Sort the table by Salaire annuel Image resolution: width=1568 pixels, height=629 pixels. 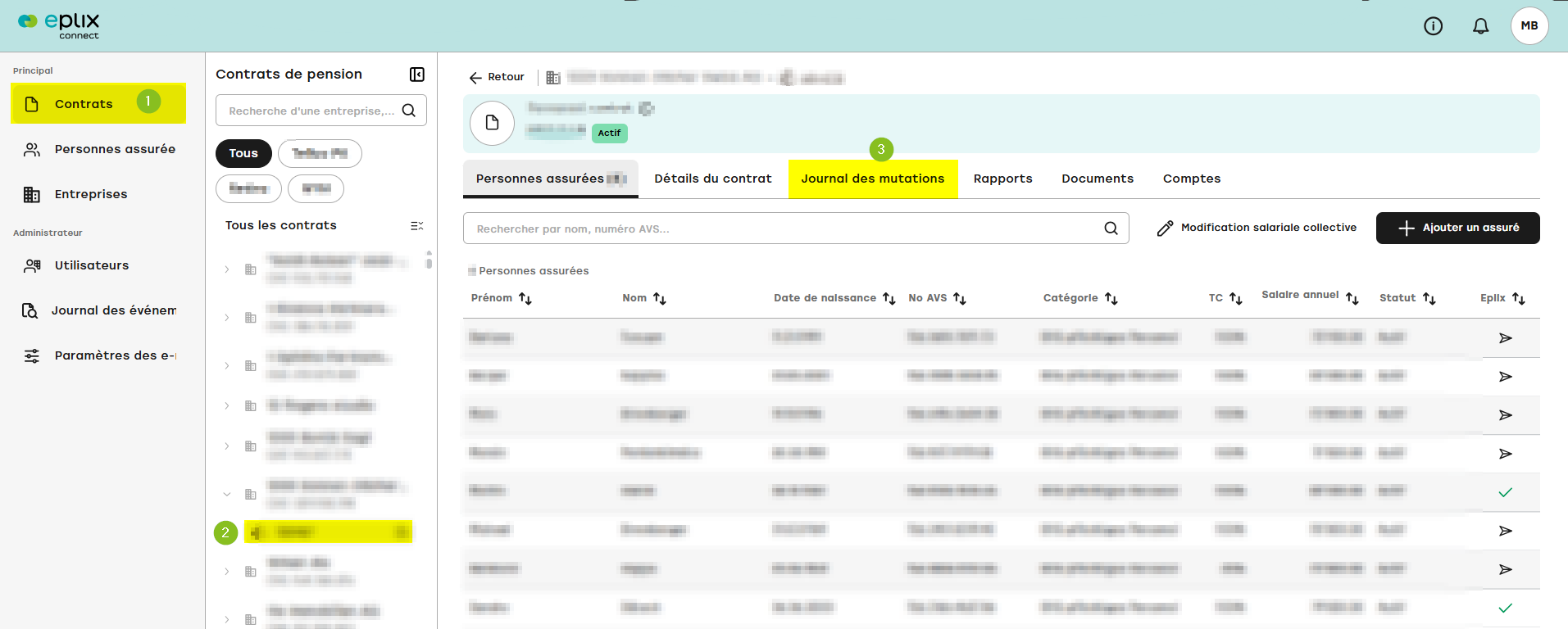(1352, 299)
